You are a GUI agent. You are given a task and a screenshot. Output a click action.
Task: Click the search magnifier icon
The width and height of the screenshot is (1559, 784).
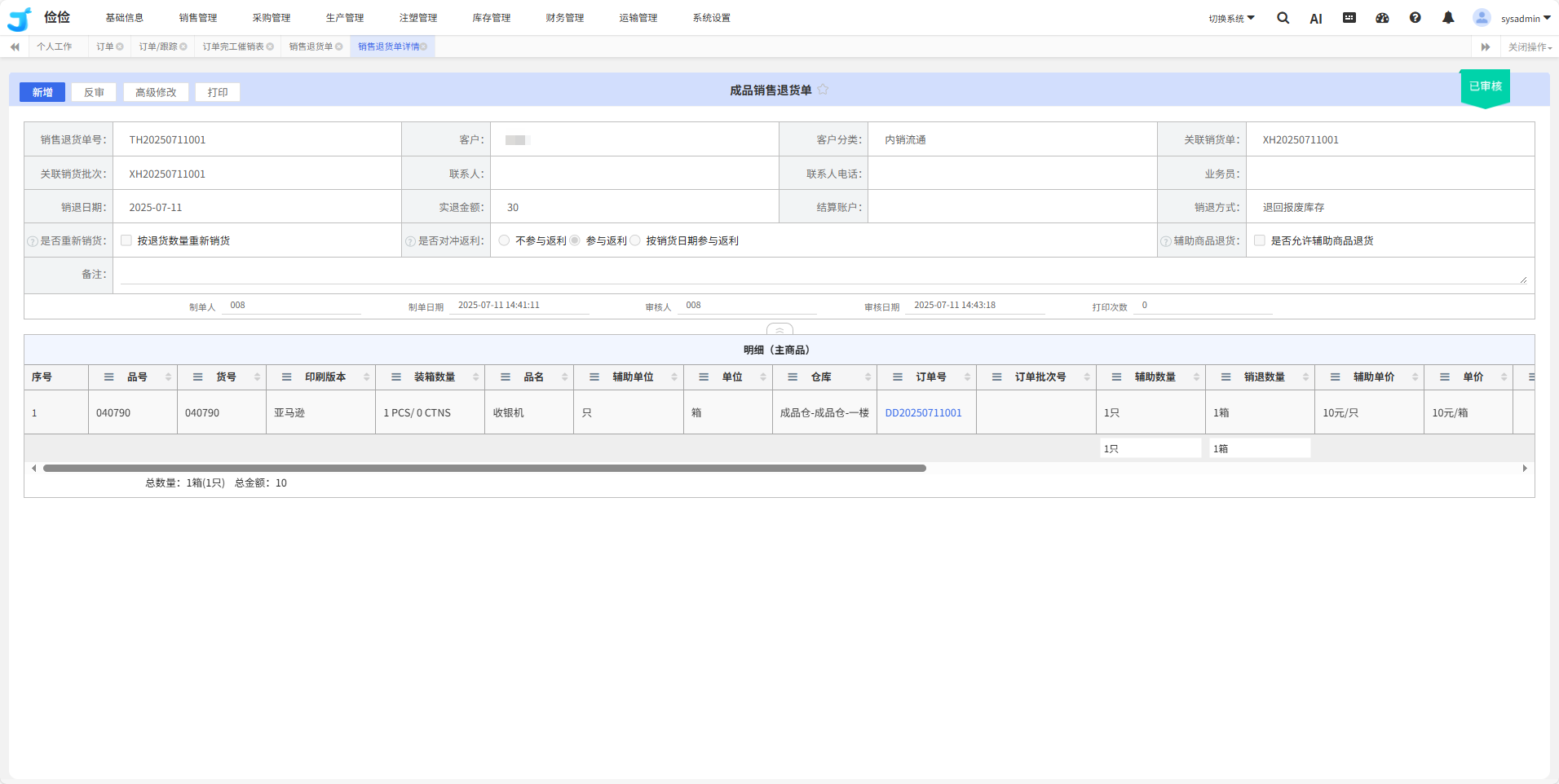[1283, 18]
